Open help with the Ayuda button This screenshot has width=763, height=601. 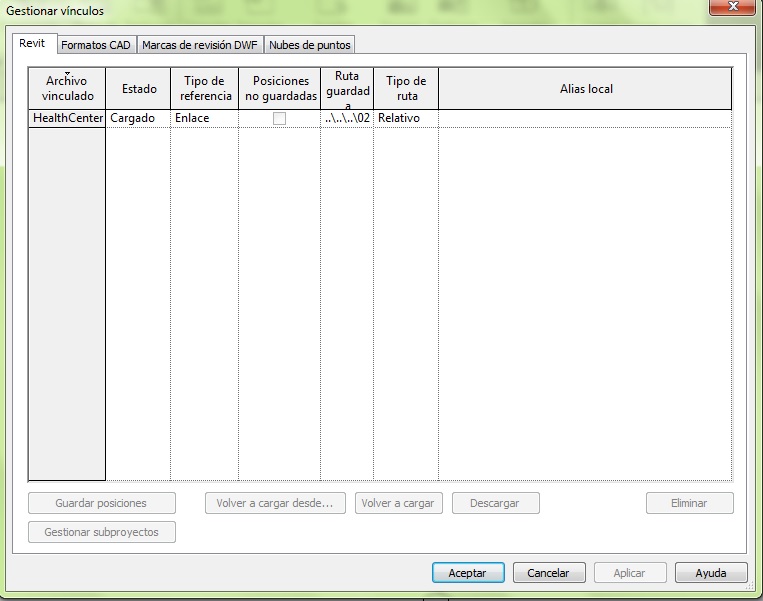(x=710, y=573)
